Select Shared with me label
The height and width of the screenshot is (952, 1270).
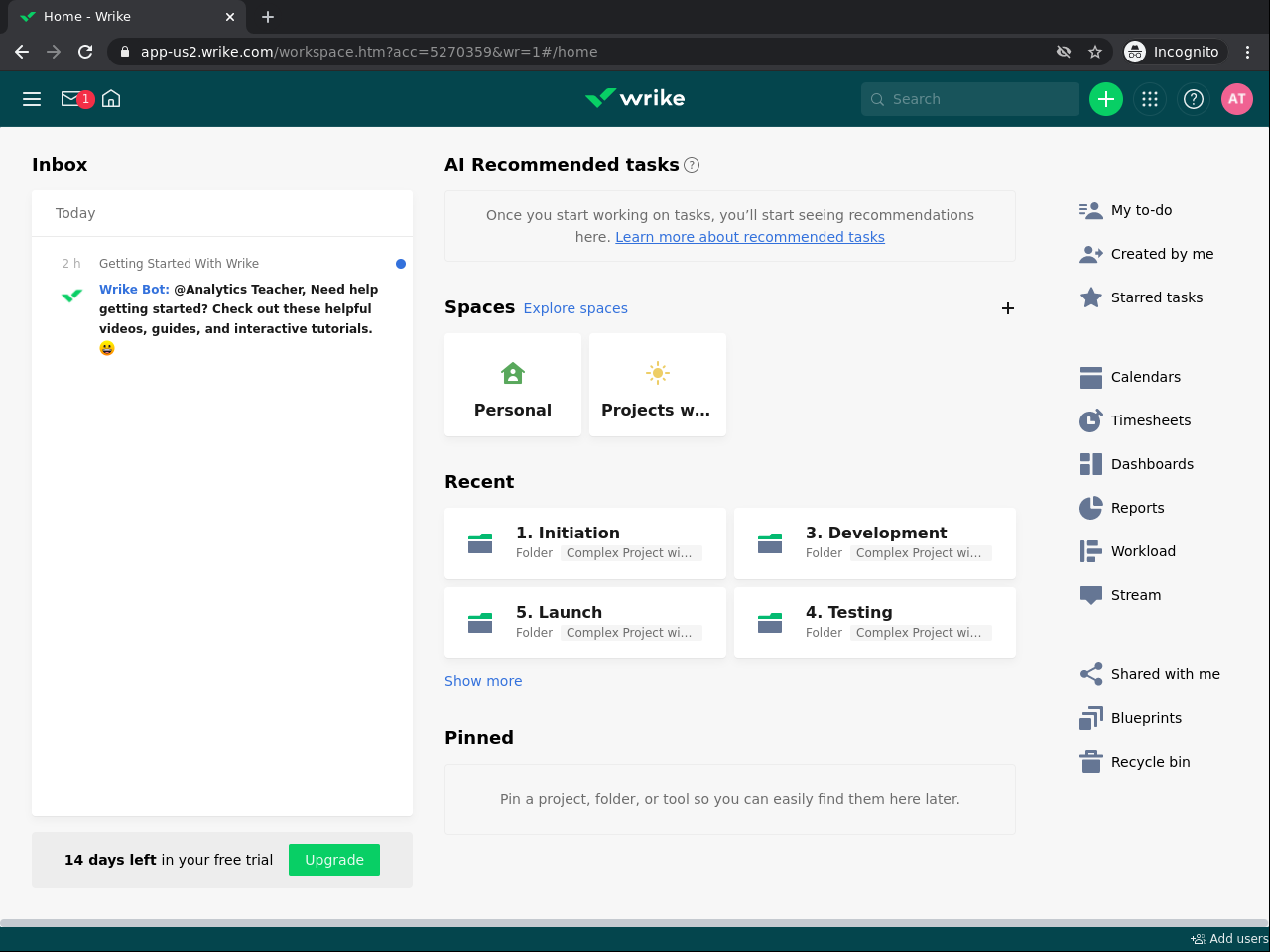click(1166, 674)
